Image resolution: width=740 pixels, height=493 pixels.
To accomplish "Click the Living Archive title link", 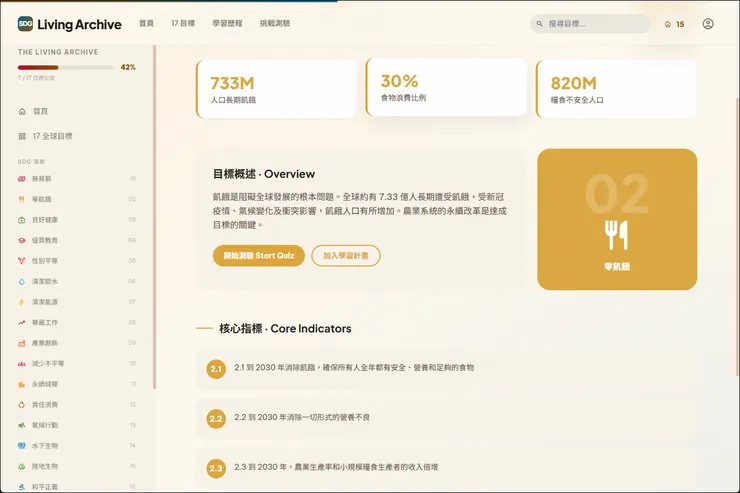I will pyautogui.click(x=79, y=24).
